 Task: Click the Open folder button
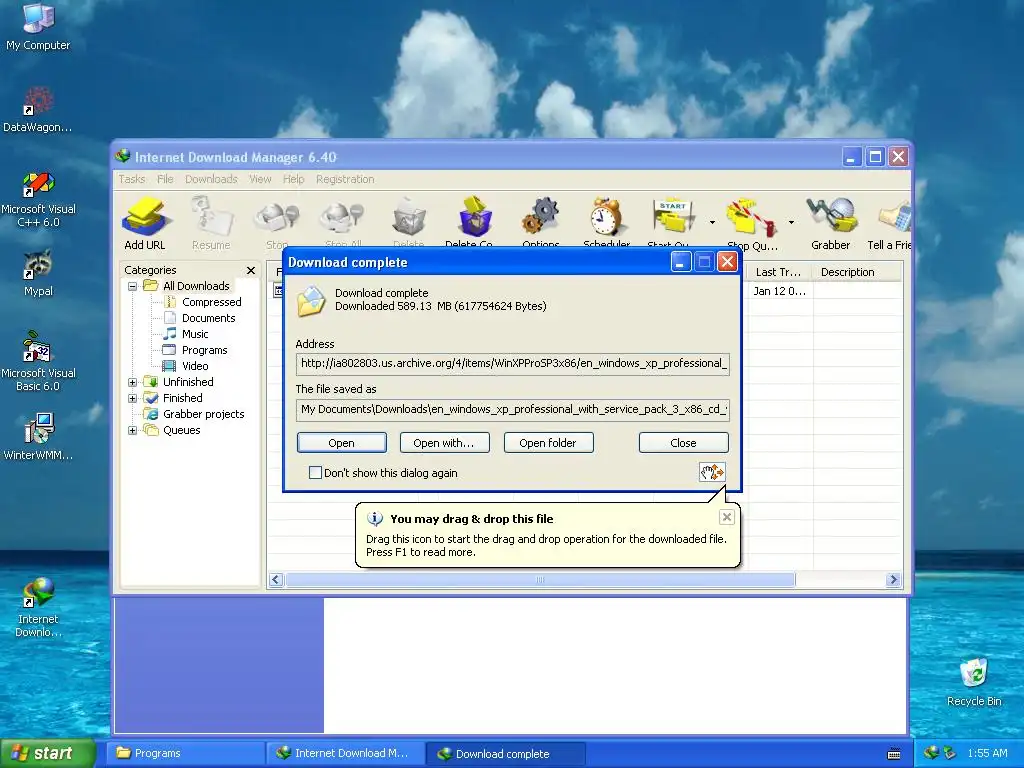[x=549, y=443]
